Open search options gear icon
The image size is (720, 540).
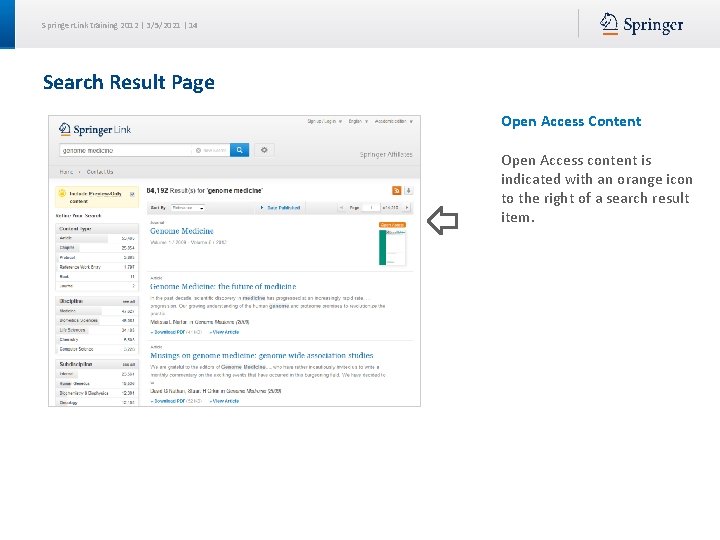(264, 150)
